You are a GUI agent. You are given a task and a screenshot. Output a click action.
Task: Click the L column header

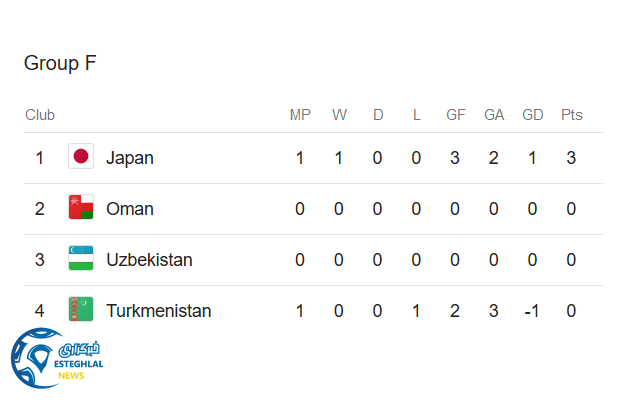(416, 115)
